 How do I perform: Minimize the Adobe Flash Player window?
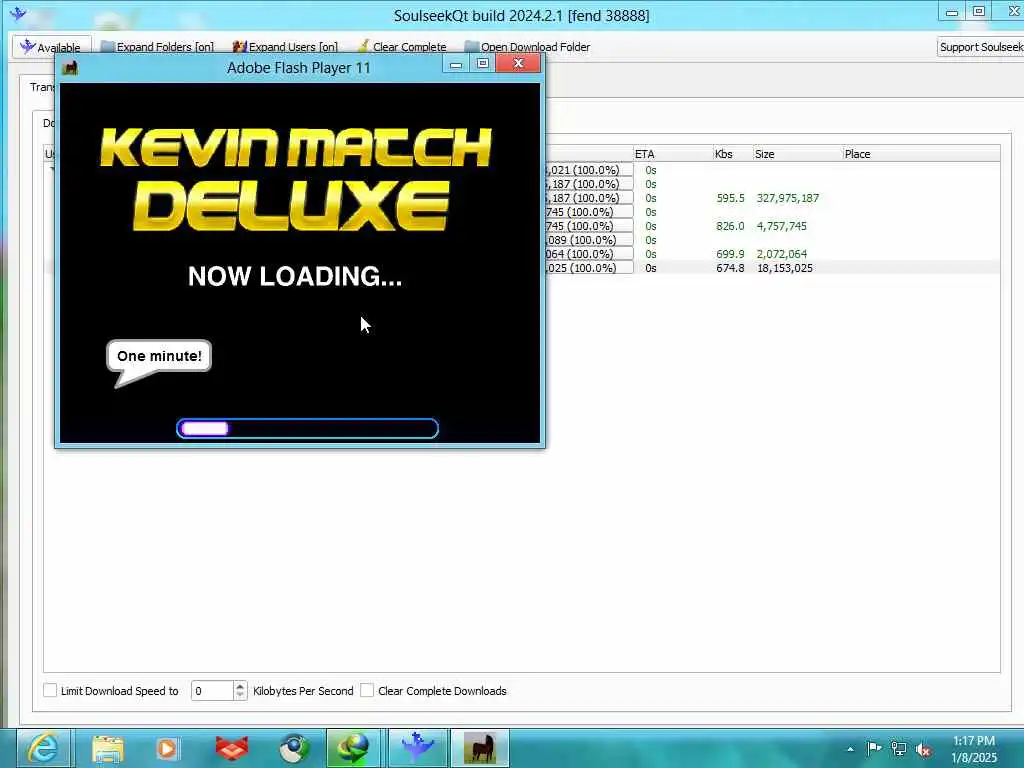[x=456, y=64]
